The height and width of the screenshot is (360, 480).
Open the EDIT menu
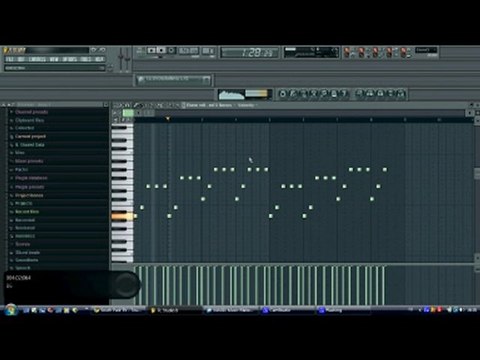[x=21, y=60]
